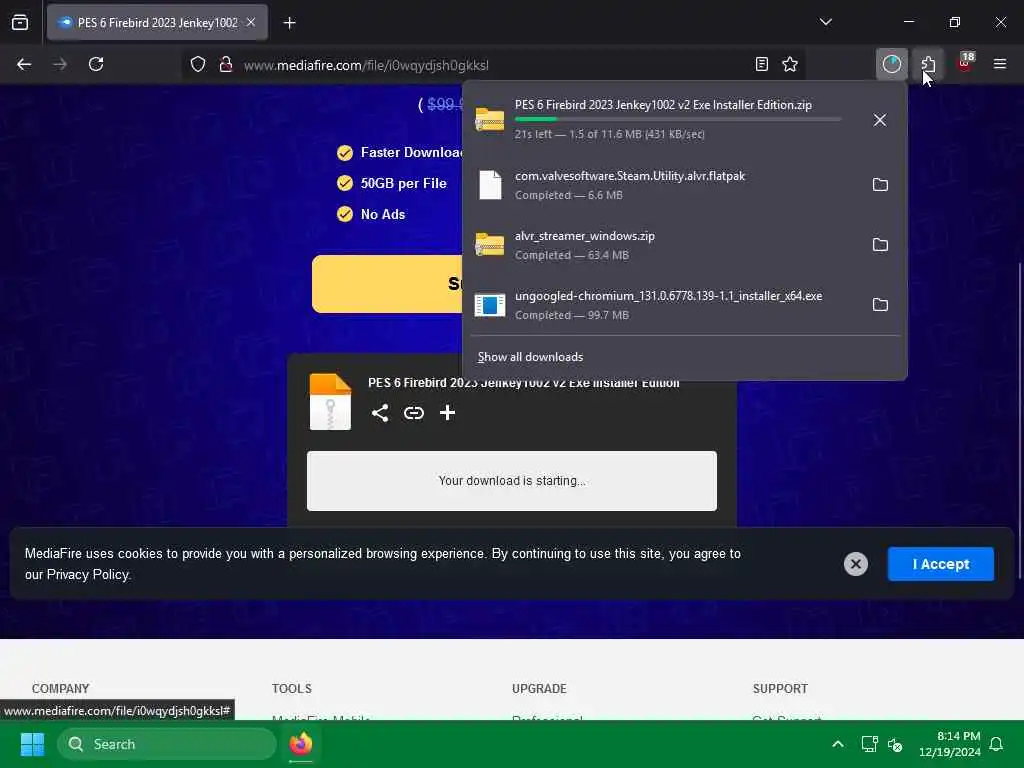The width and height of the screenshot is (1024, 768).
Task: Open the Privacy Policy link
Action: pos(88,575)
